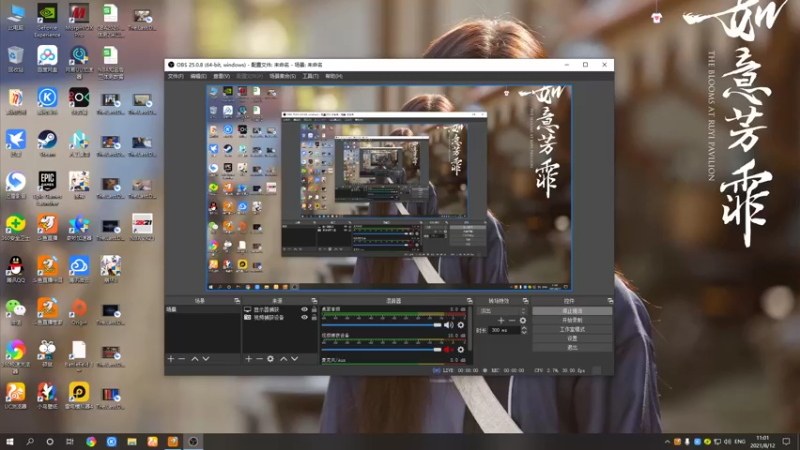Image resolution: width=800 pixels, height=450 pixels.
Task: Click the OBS preview canvas
Action: (389, 188)
